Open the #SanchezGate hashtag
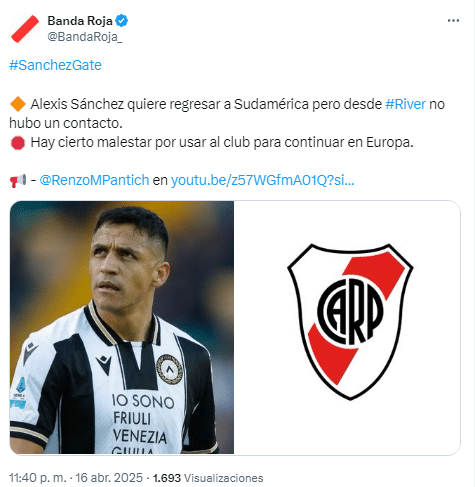 pos(55,65)
